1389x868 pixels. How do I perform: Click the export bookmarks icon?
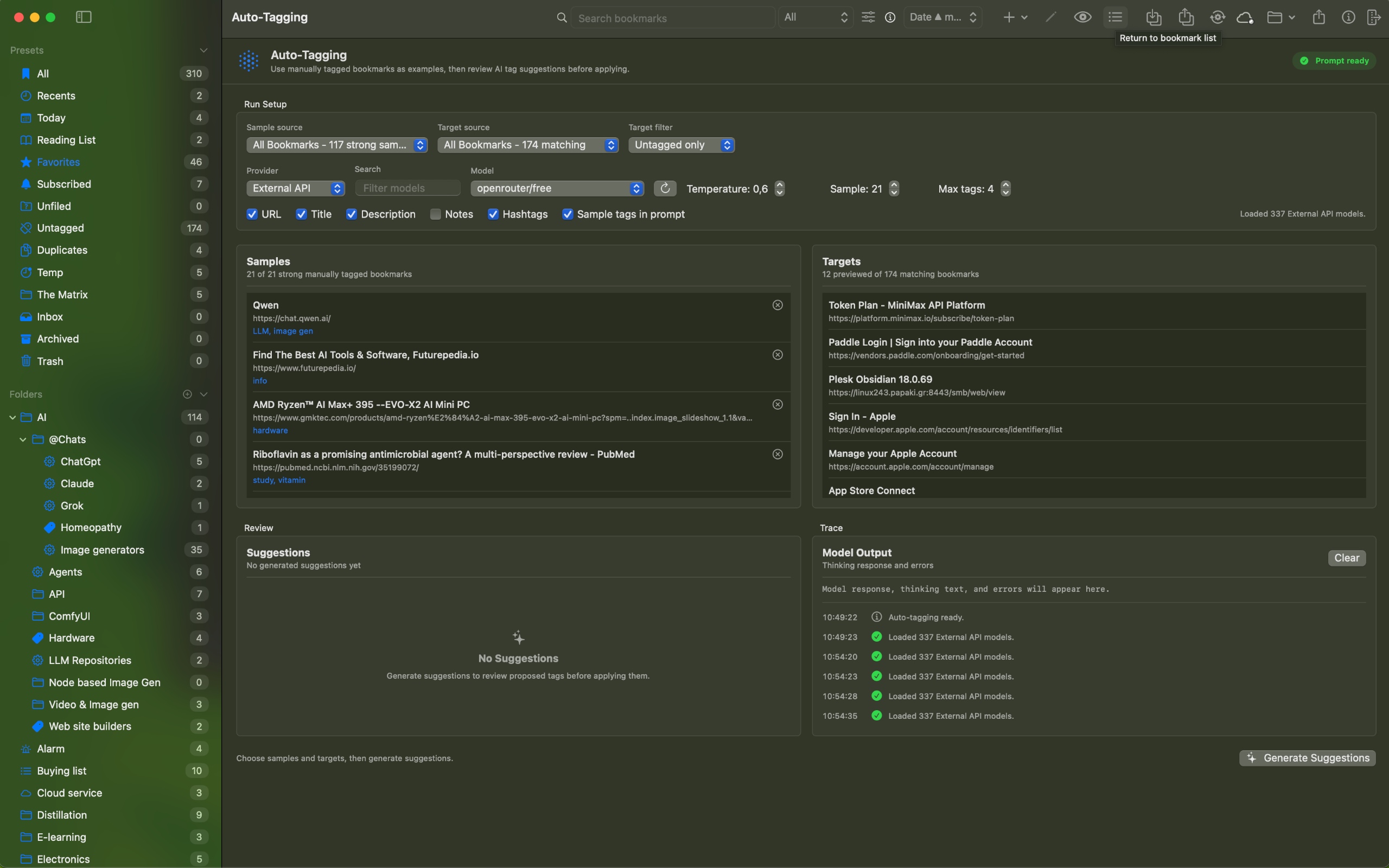pyautogui.click(x=1186, y=17)
